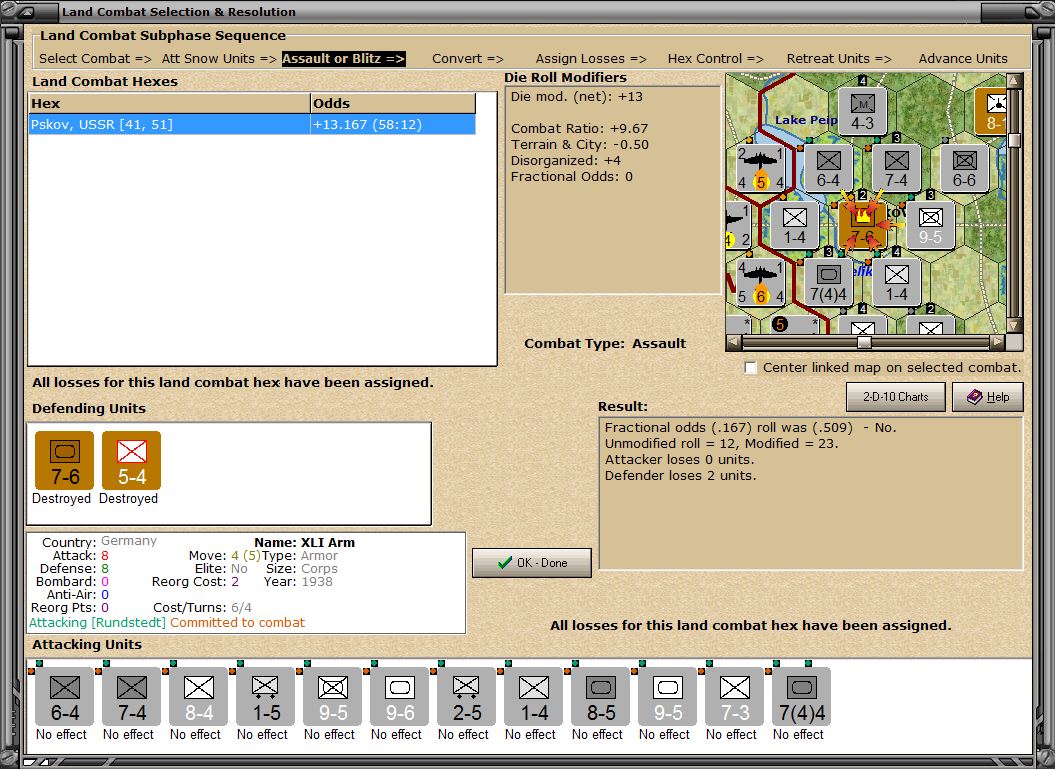Click the Name: XLI Arm unit label

pos(304,542)
